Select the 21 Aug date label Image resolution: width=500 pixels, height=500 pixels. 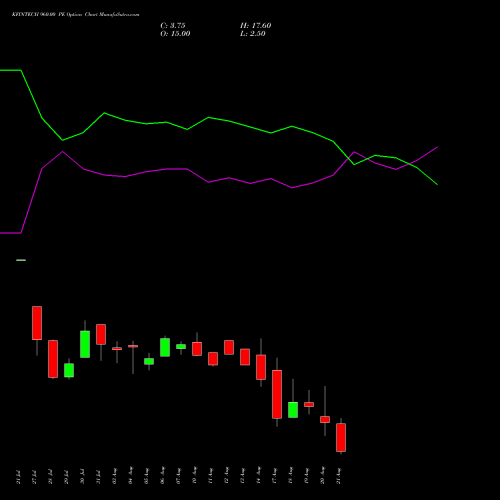338,476
